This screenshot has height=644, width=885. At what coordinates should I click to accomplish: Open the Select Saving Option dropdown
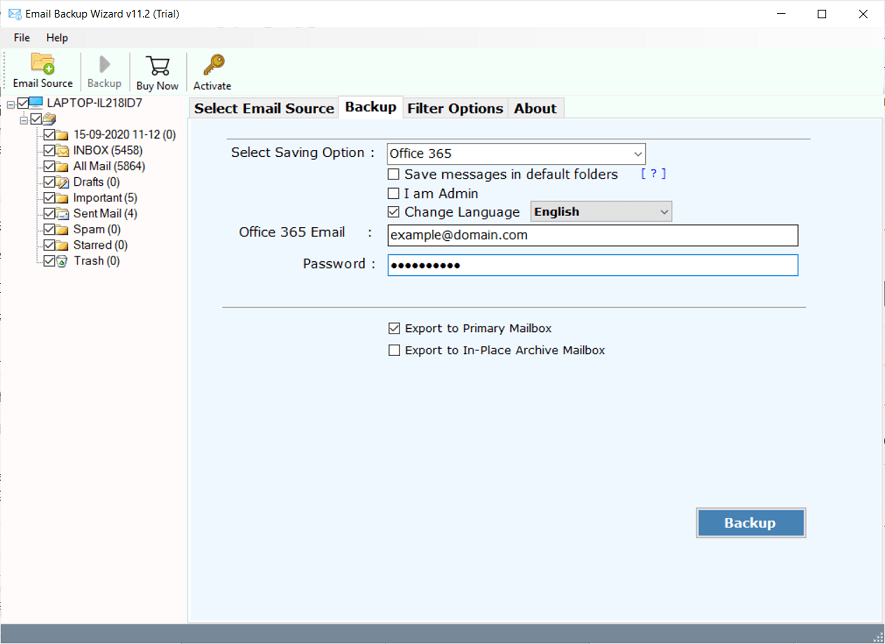pyautogui.click(x=516, y=154)
